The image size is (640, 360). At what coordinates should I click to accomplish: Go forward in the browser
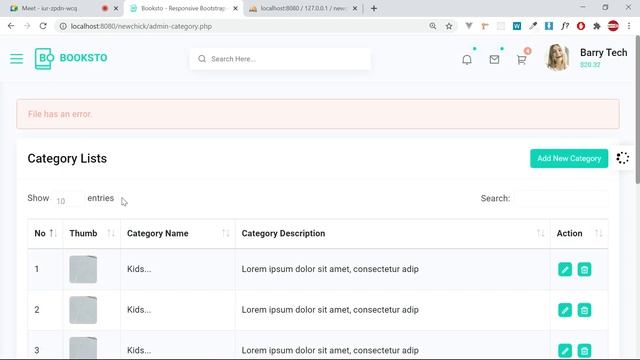click(x=27, y=26)
